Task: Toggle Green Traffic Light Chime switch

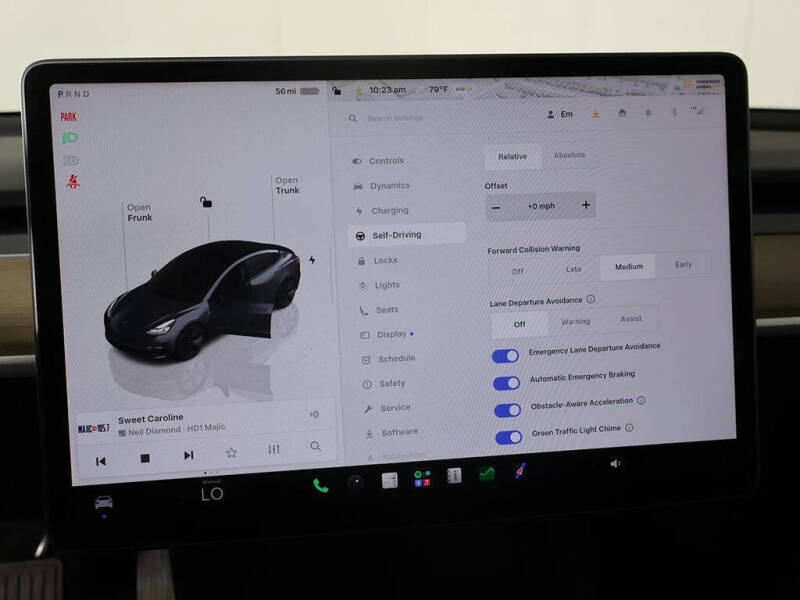Action: [x=509, y=437]
